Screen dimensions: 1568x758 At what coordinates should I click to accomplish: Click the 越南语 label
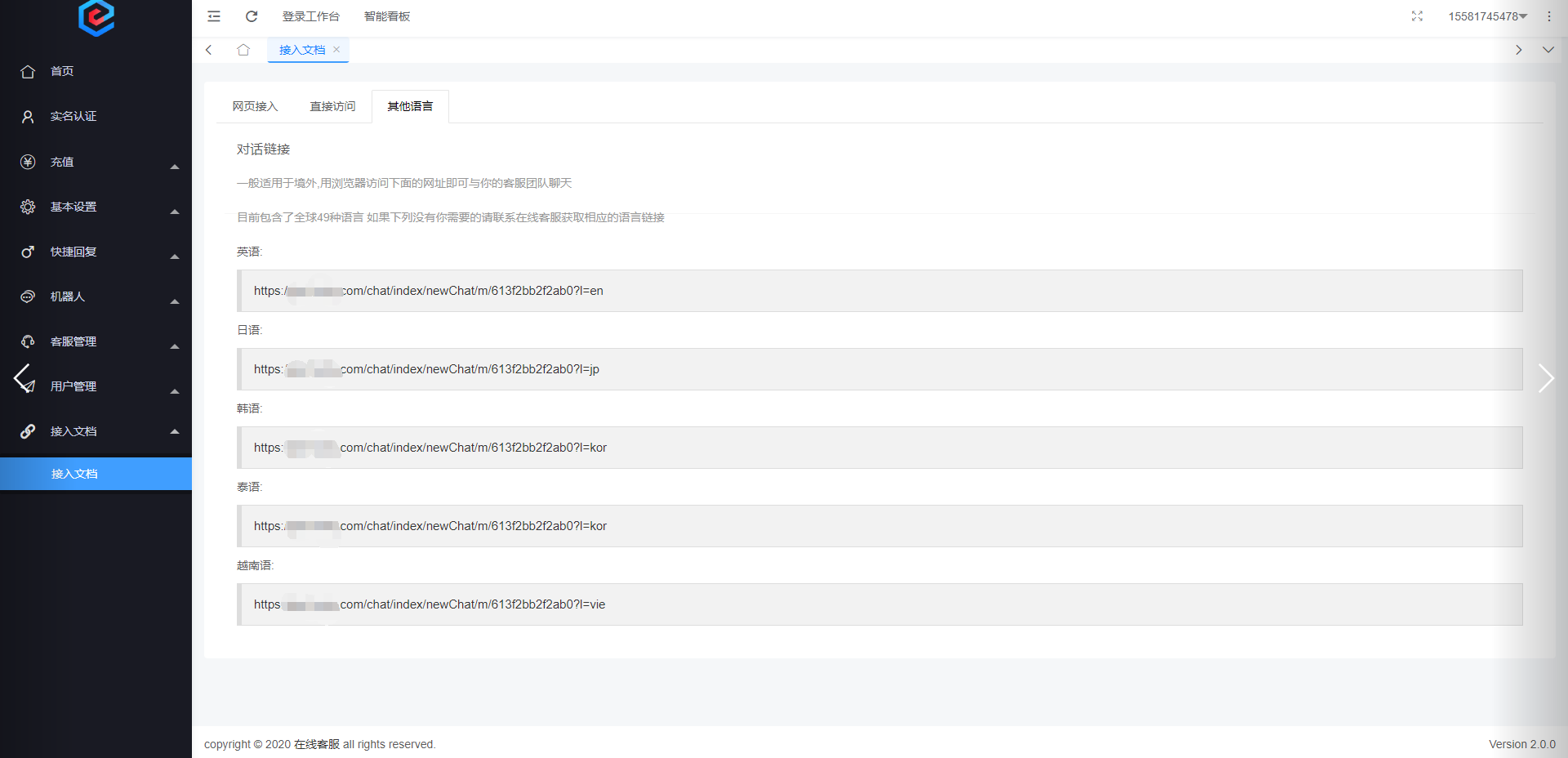(x=255, y=565)
